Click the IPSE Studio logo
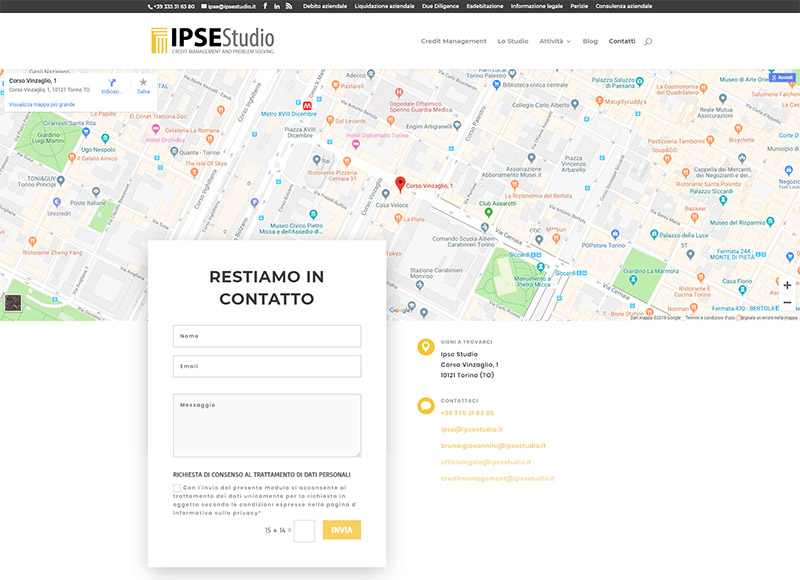 click(x=213, y=40)
